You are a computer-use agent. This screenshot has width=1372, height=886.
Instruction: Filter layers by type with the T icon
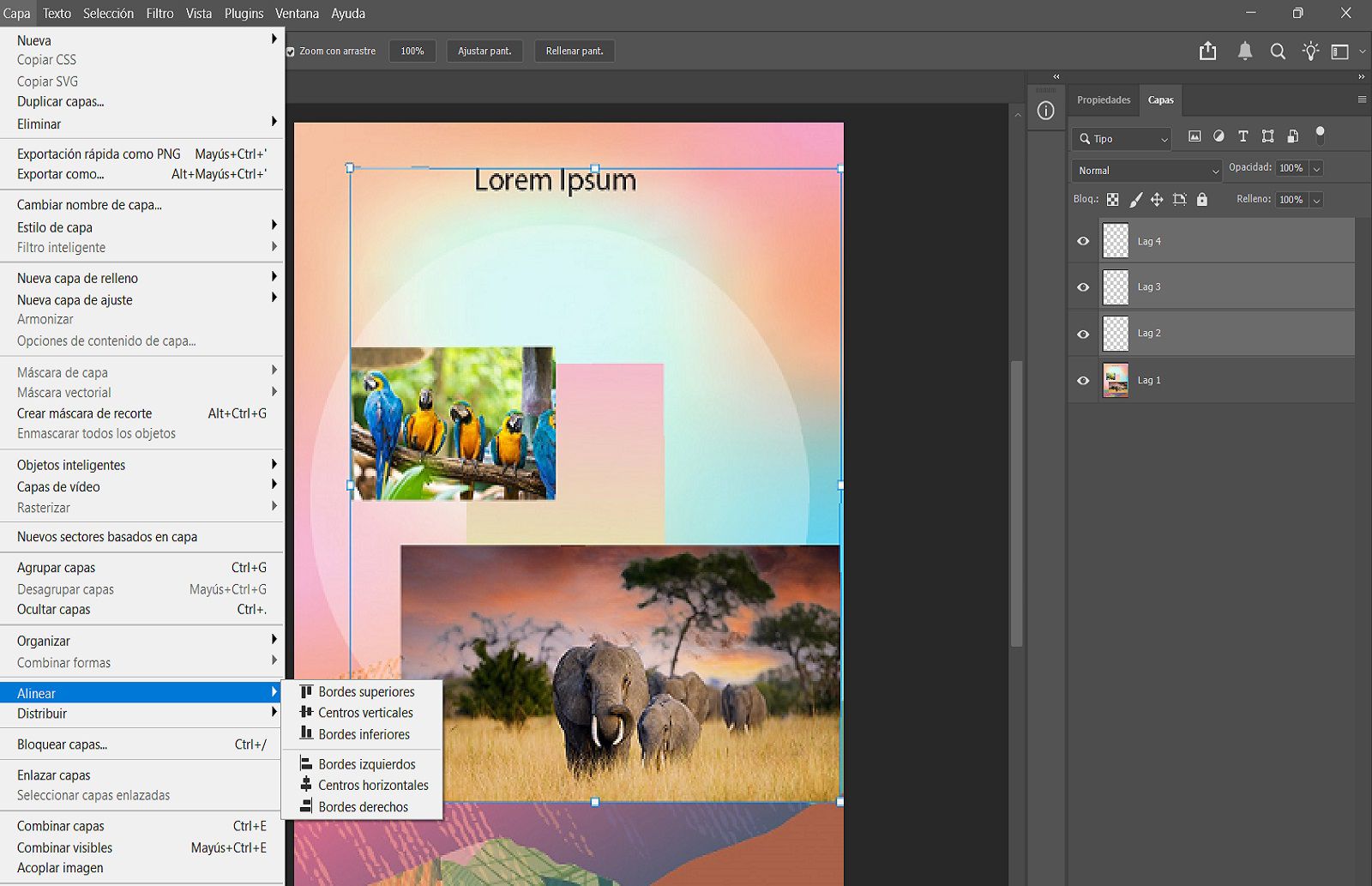point(1243,136)
